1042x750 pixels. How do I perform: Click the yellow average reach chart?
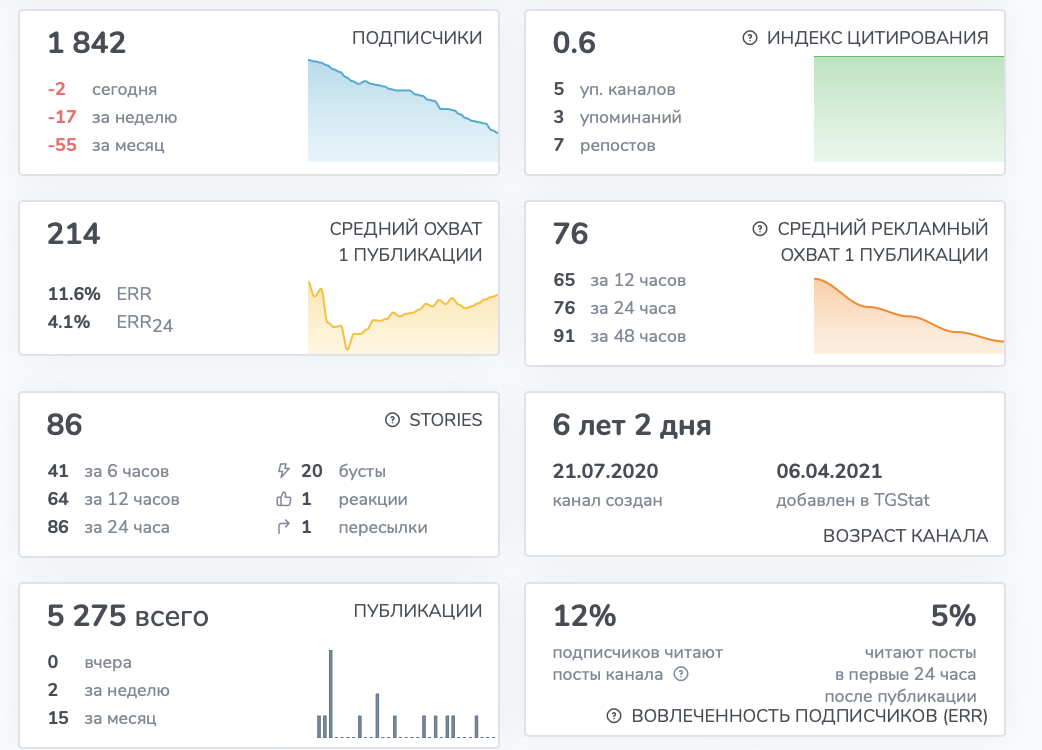coord(403,317)
